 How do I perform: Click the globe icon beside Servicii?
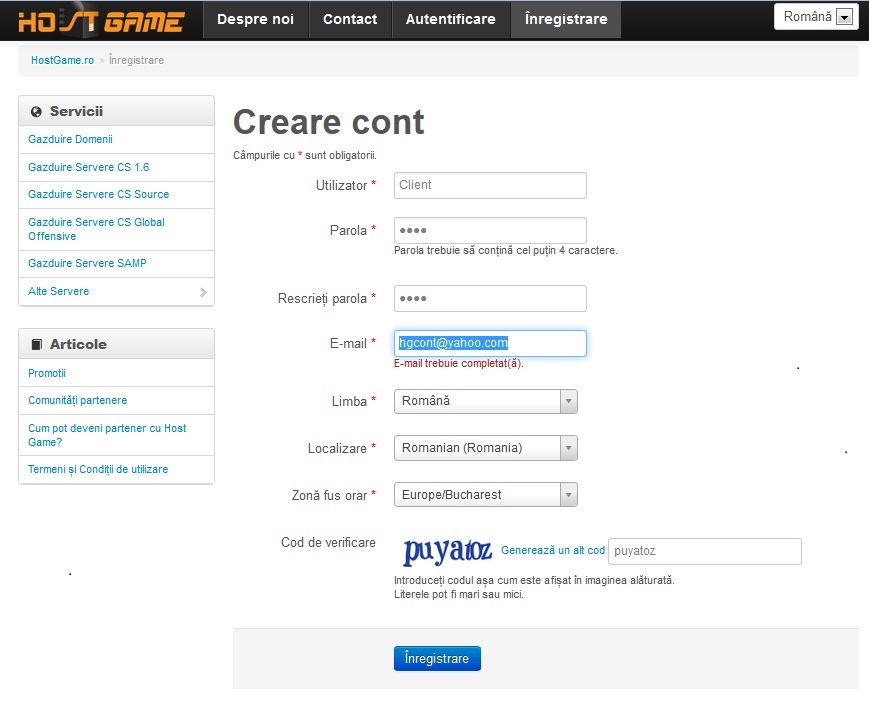[37, 111]
